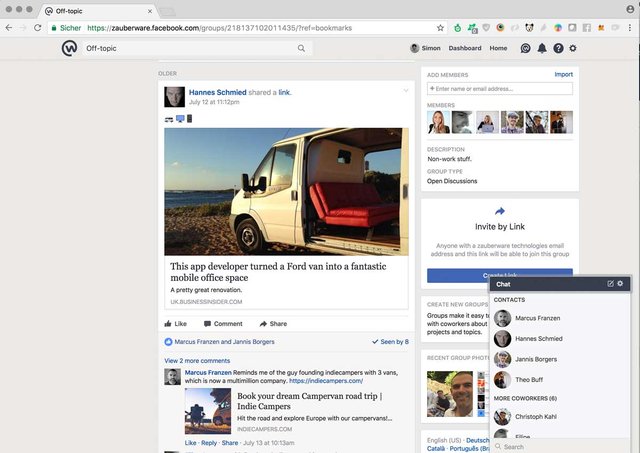Open chat with Hannes Schmied
Screen dimensions: 640x453
click(x=559, y=339)
